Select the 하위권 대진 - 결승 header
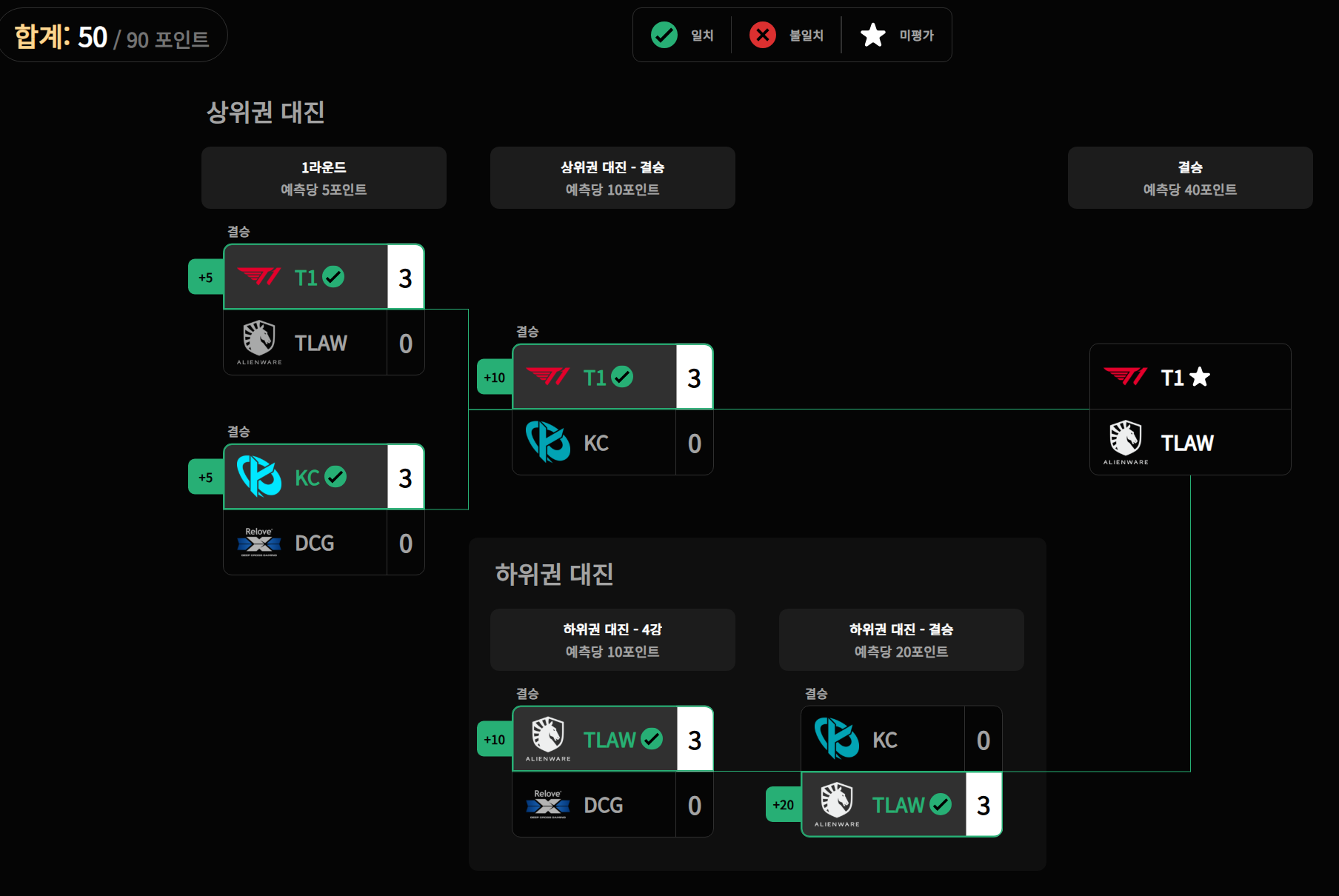This screenshot has height=896, width=1339. click(x=901, y=640)
